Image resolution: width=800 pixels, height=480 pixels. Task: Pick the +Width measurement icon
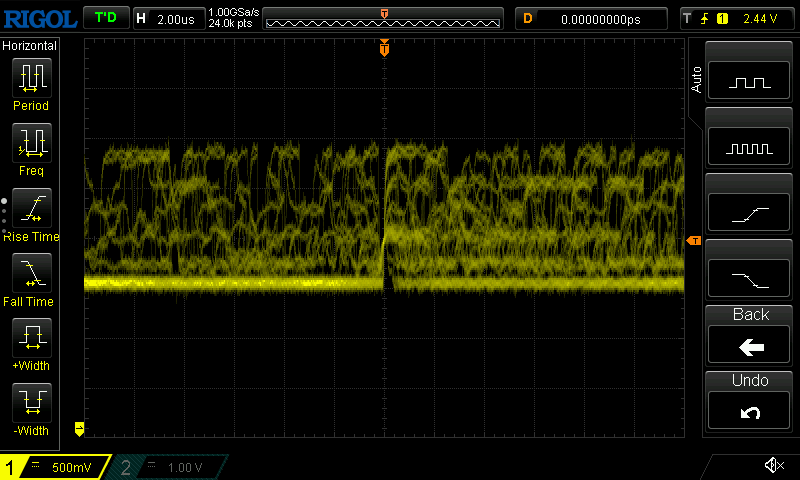(x=31, y=338)
